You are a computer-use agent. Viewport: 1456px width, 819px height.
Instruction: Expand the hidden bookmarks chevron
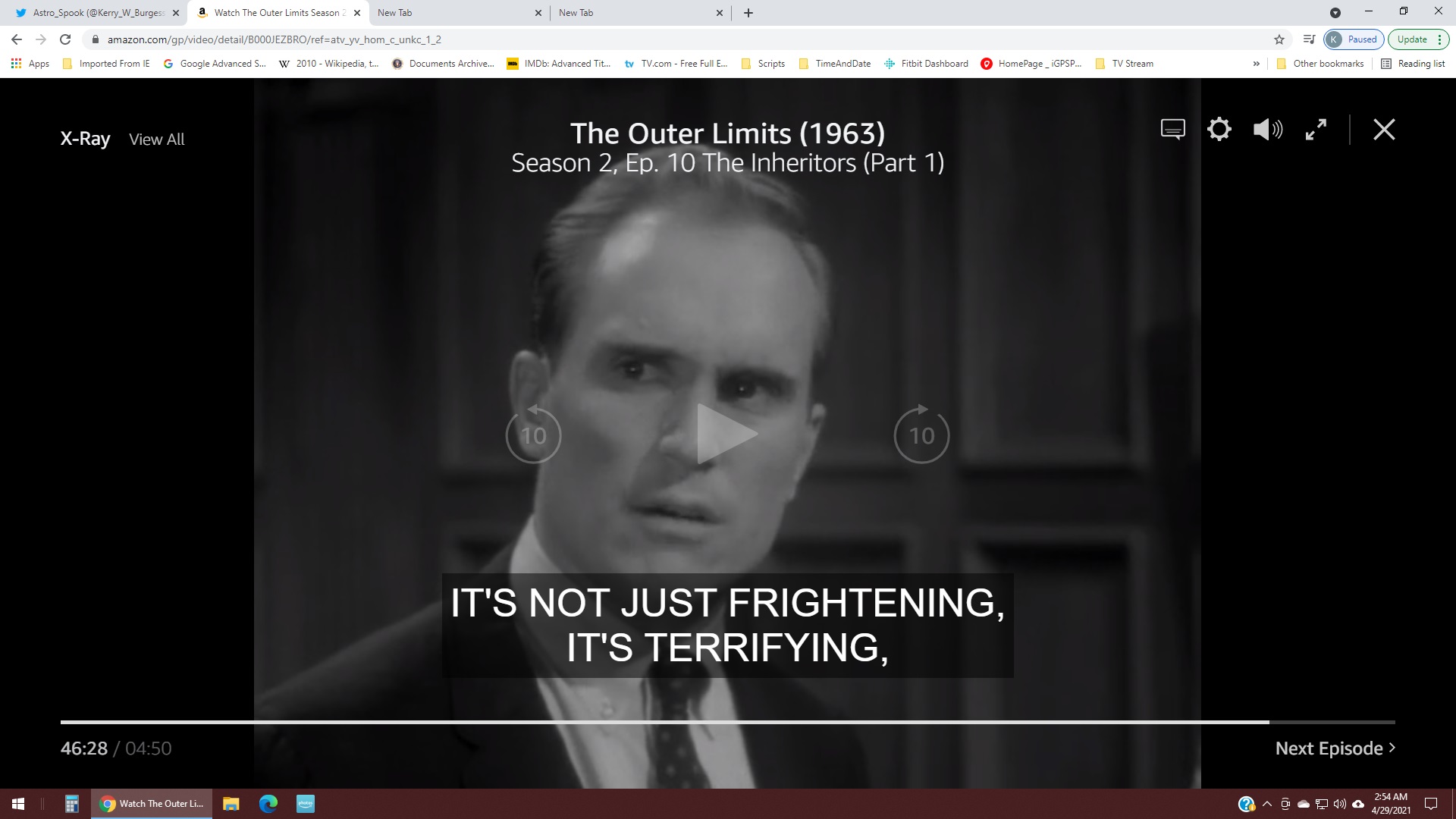[1257, 64]
